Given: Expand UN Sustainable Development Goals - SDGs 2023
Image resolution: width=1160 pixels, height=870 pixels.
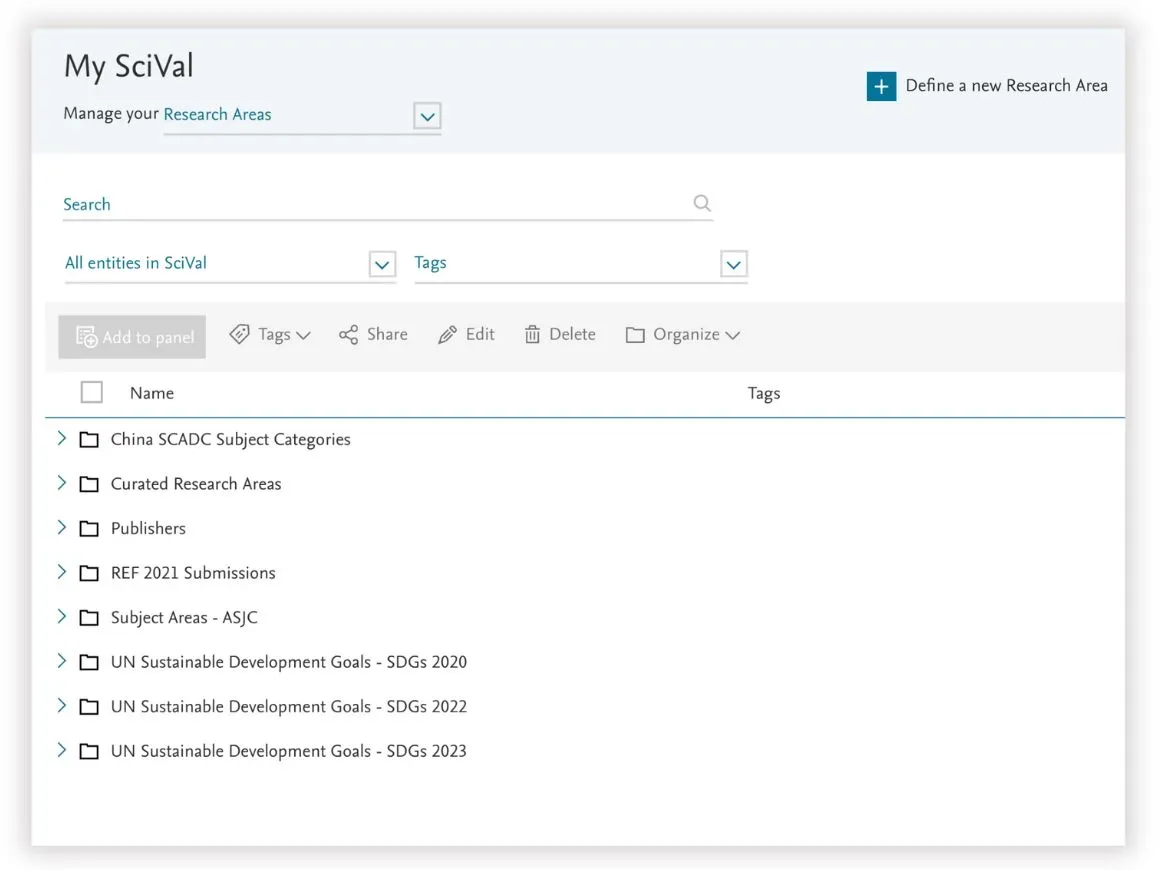Looking at the screenshot, I should coord(61,750).
